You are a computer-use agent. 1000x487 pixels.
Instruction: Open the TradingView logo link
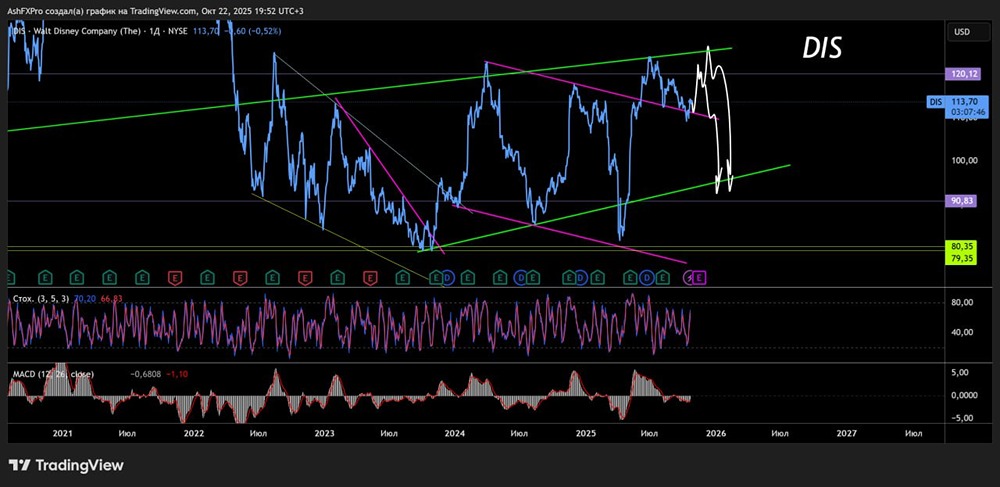[x=66, y=465]
